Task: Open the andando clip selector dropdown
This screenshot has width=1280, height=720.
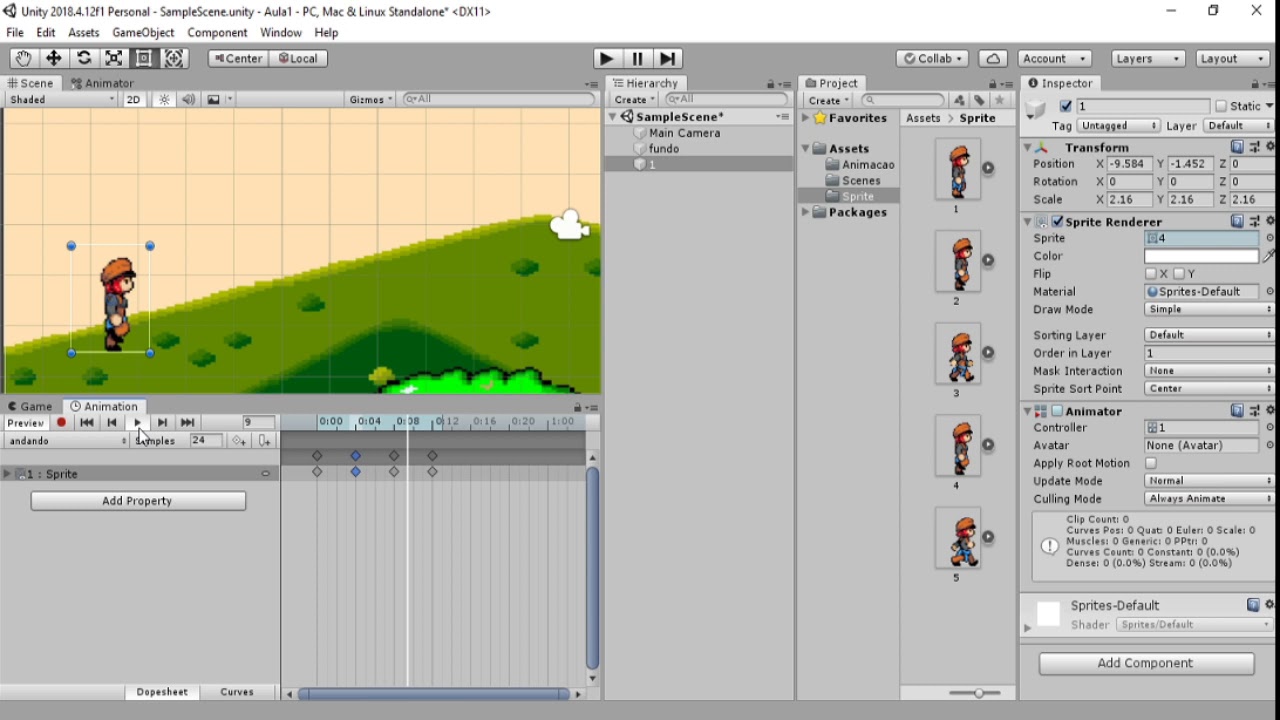Action: click(67, 441)
